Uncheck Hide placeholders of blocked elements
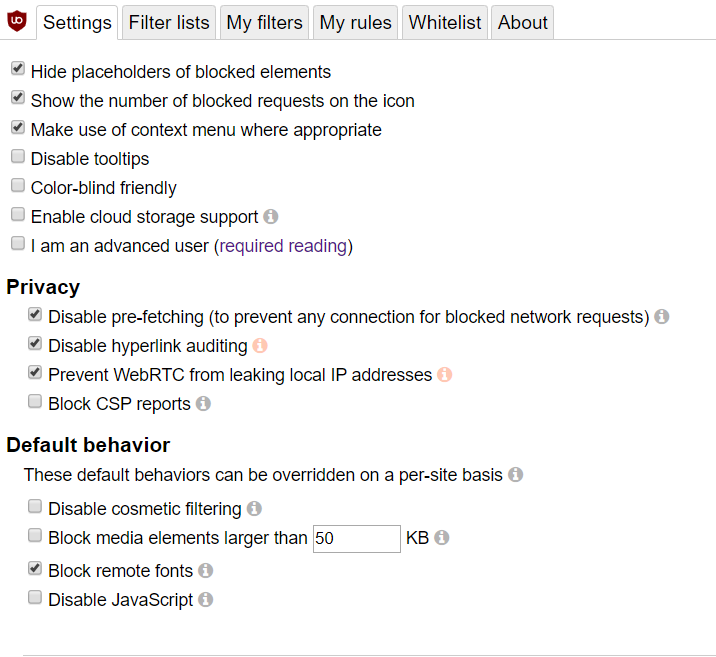The image size is (716, 657). coord(17,69)
